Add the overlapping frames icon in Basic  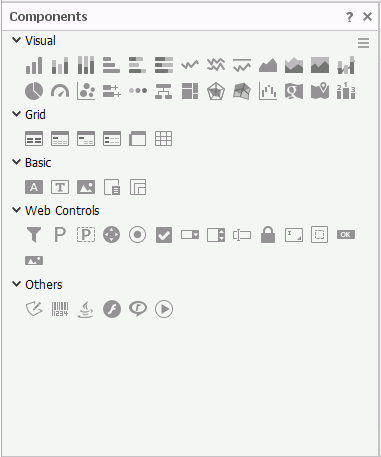pyautogui.click(x=138, y=187)
